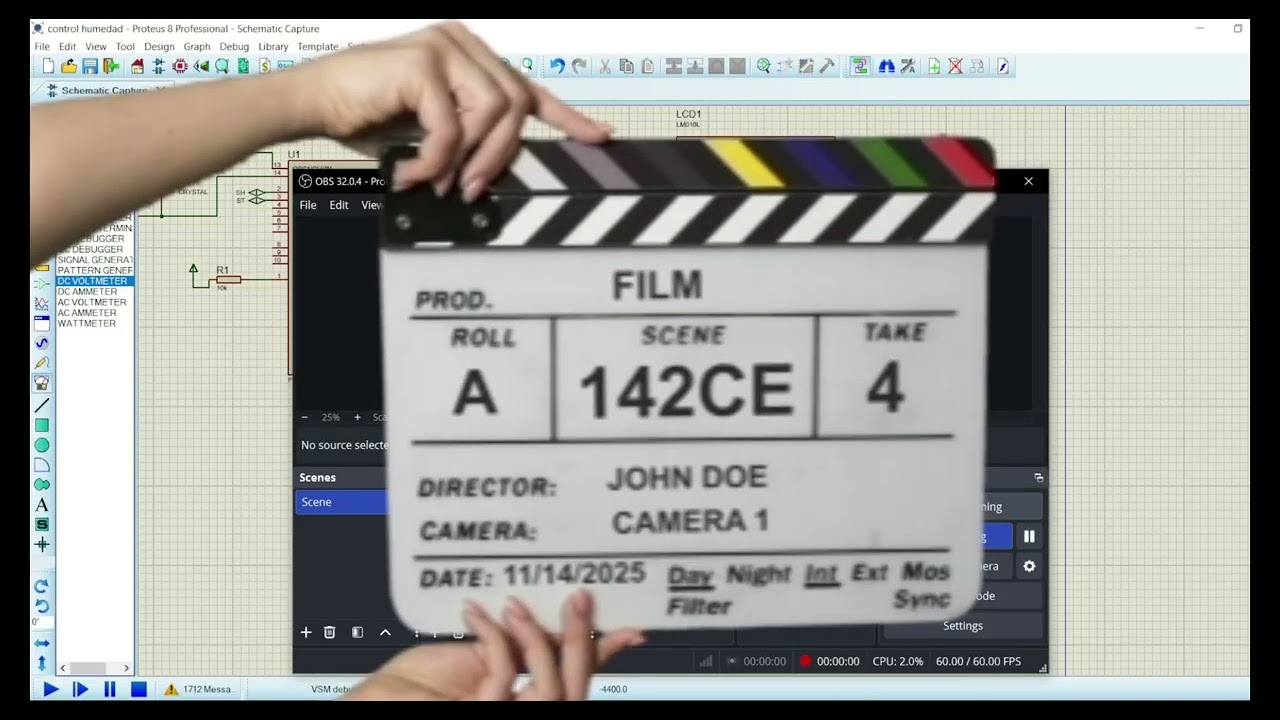Choose the virtual instruments mode icon
The width and height of the screenshot is (1280, 720).
(42, 383)
